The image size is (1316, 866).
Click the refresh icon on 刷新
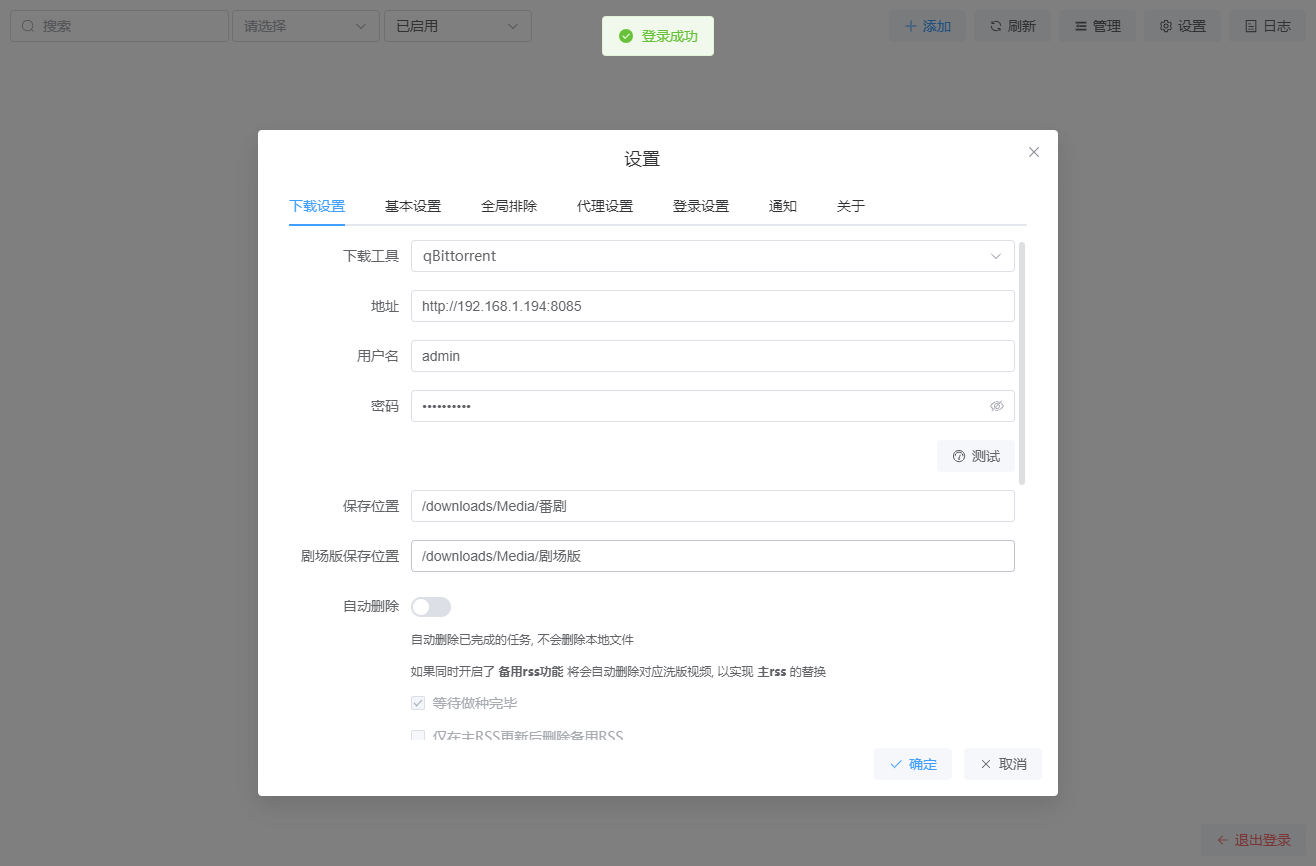pyautogui.click(x=995, y=26)
